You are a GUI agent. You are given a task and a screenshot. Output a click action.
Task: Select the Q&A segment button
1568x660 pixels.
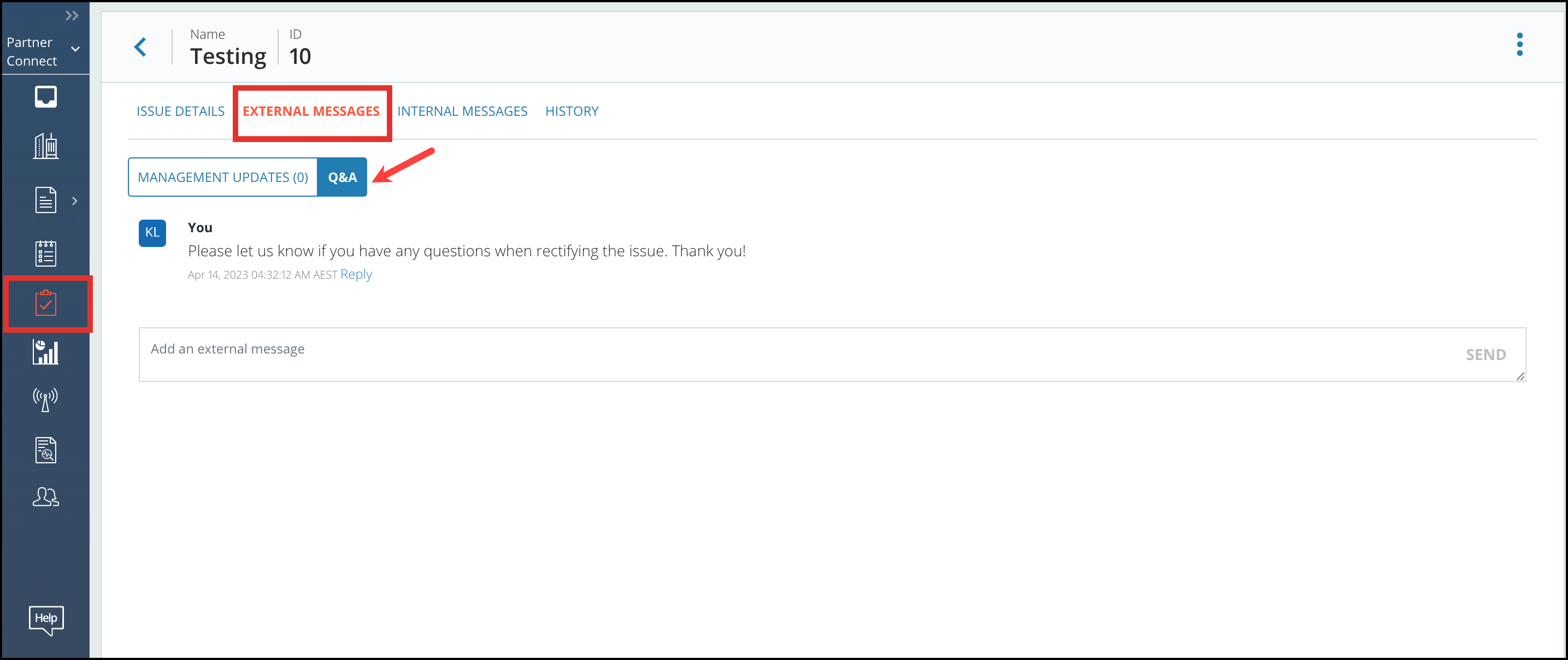[342, 177]
